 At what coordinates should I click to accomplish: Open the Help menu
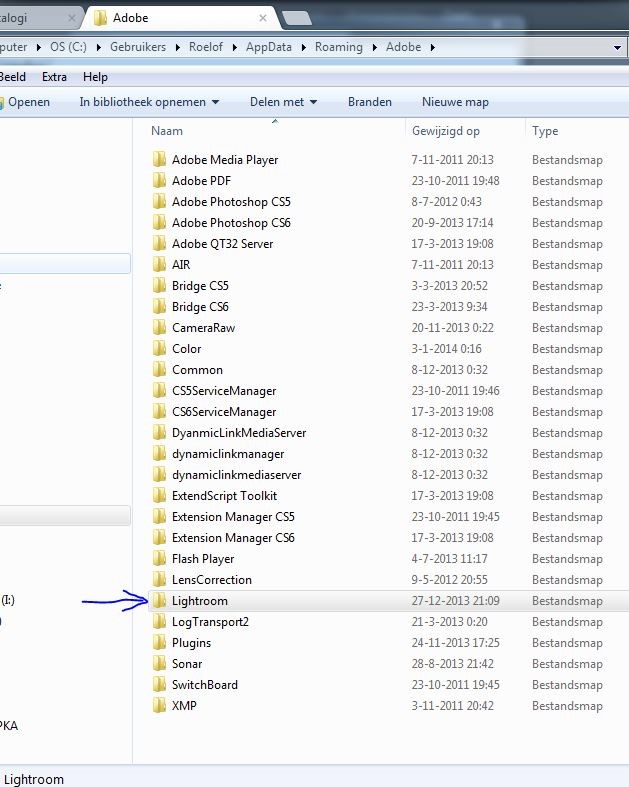(x=95, y=77)
